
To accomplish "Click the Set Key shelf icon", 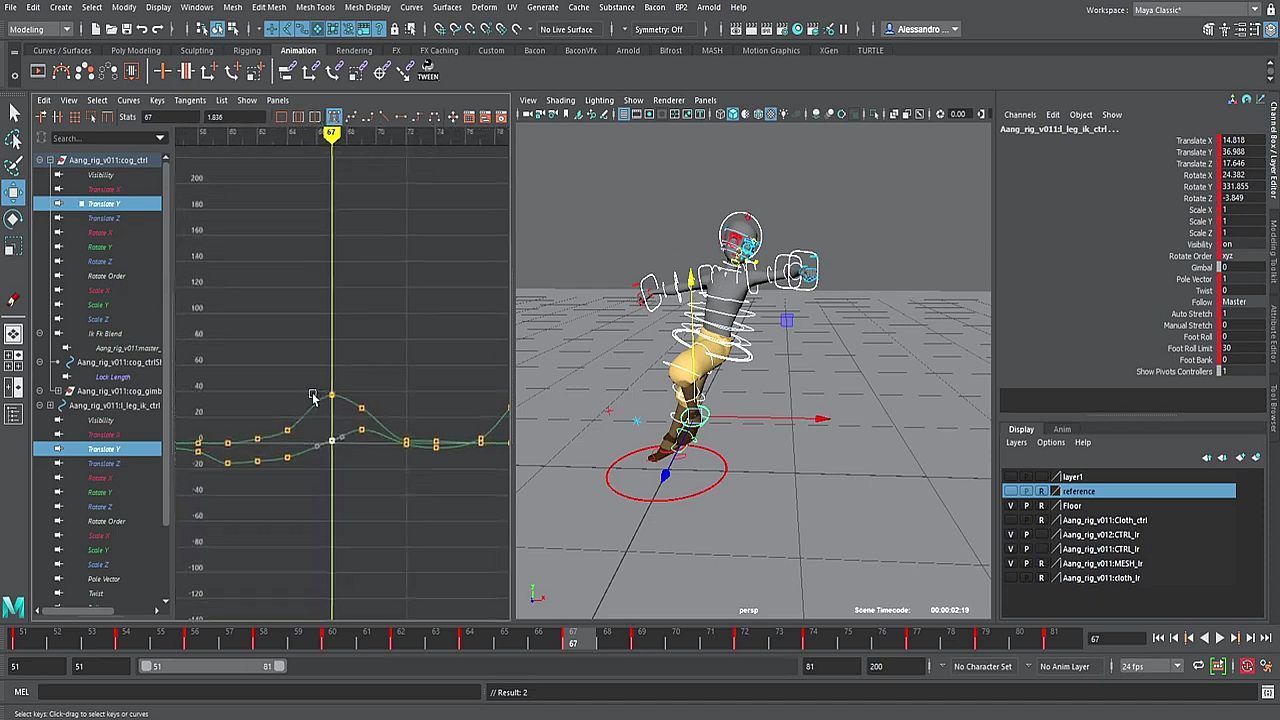I will [162, 71].
